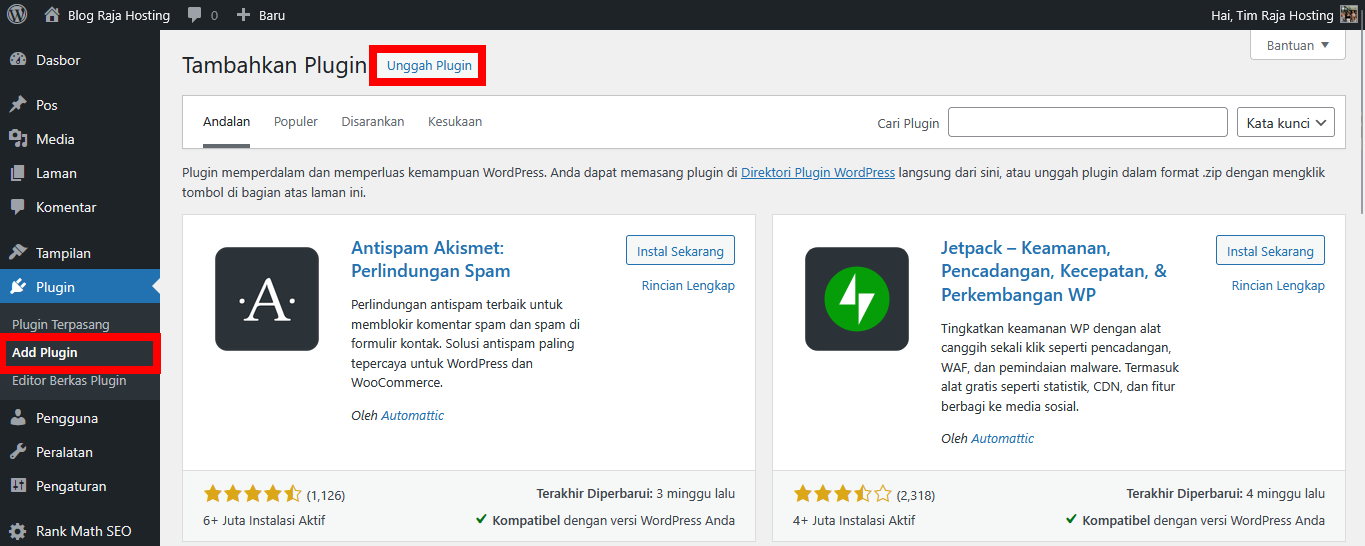Viewport: 1365px width, 546px height.
Task: Open the Direktori Plugin WordPress link
Action: [x=818, y=173]
